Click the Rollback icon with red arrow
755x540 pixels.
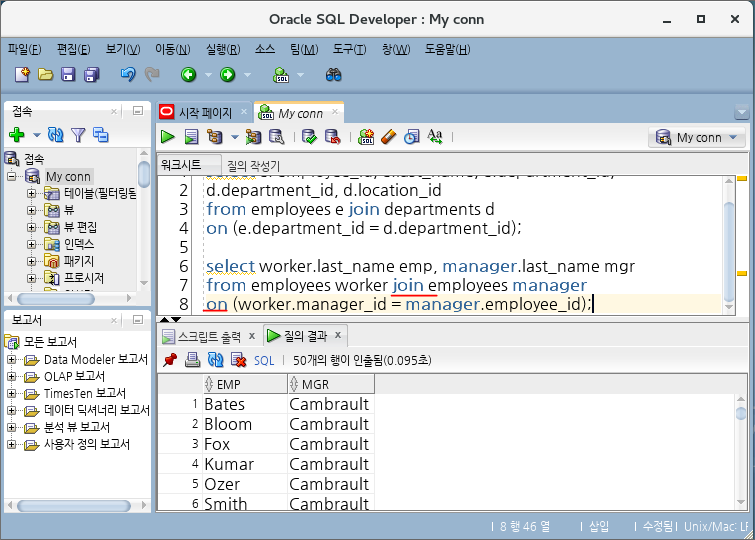tap(333, 137)
